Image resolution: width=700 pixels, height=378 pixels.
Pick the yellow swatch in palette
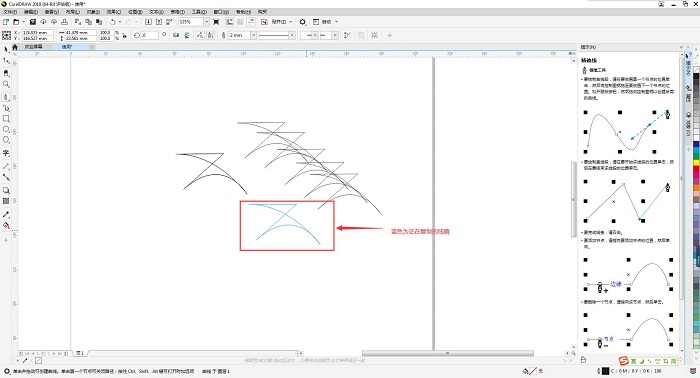tap(696, 163)
